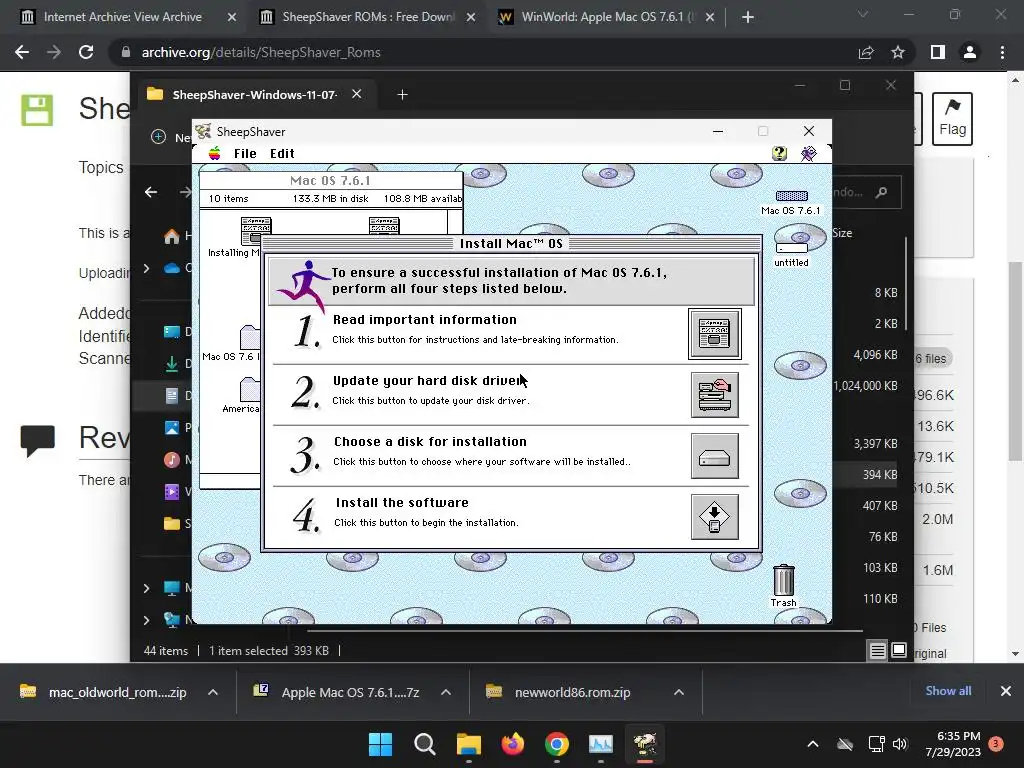The height and width of the screenshot is (768, 1024).
Task: Toggle Chrome side panel
Action: point(938,52)
